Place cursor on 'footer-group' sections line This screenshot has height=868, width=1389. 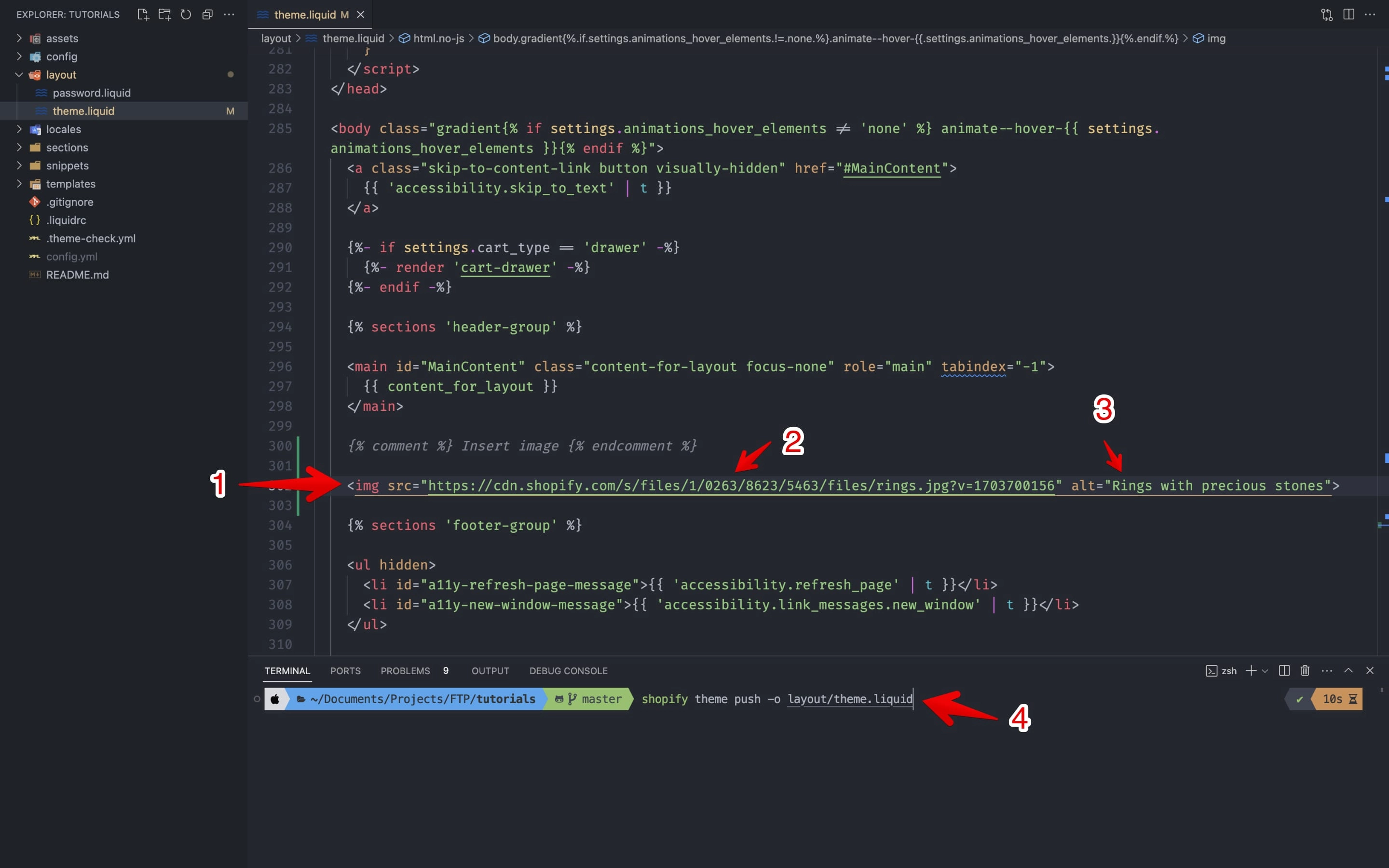click(x=464, y=525)
